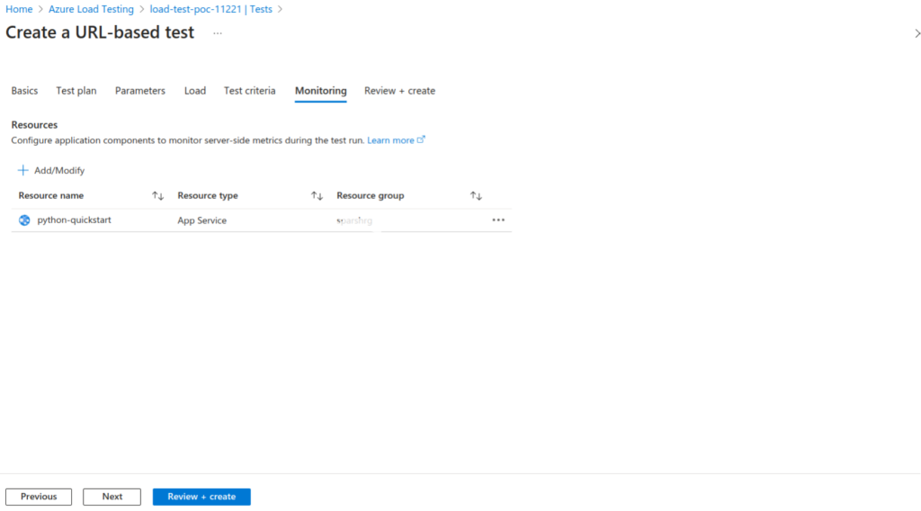Switch to the Test plan tab
Image resolution: width=921 pixels, height=511 pixels.
pyautogui.click(x=76, y=90)
